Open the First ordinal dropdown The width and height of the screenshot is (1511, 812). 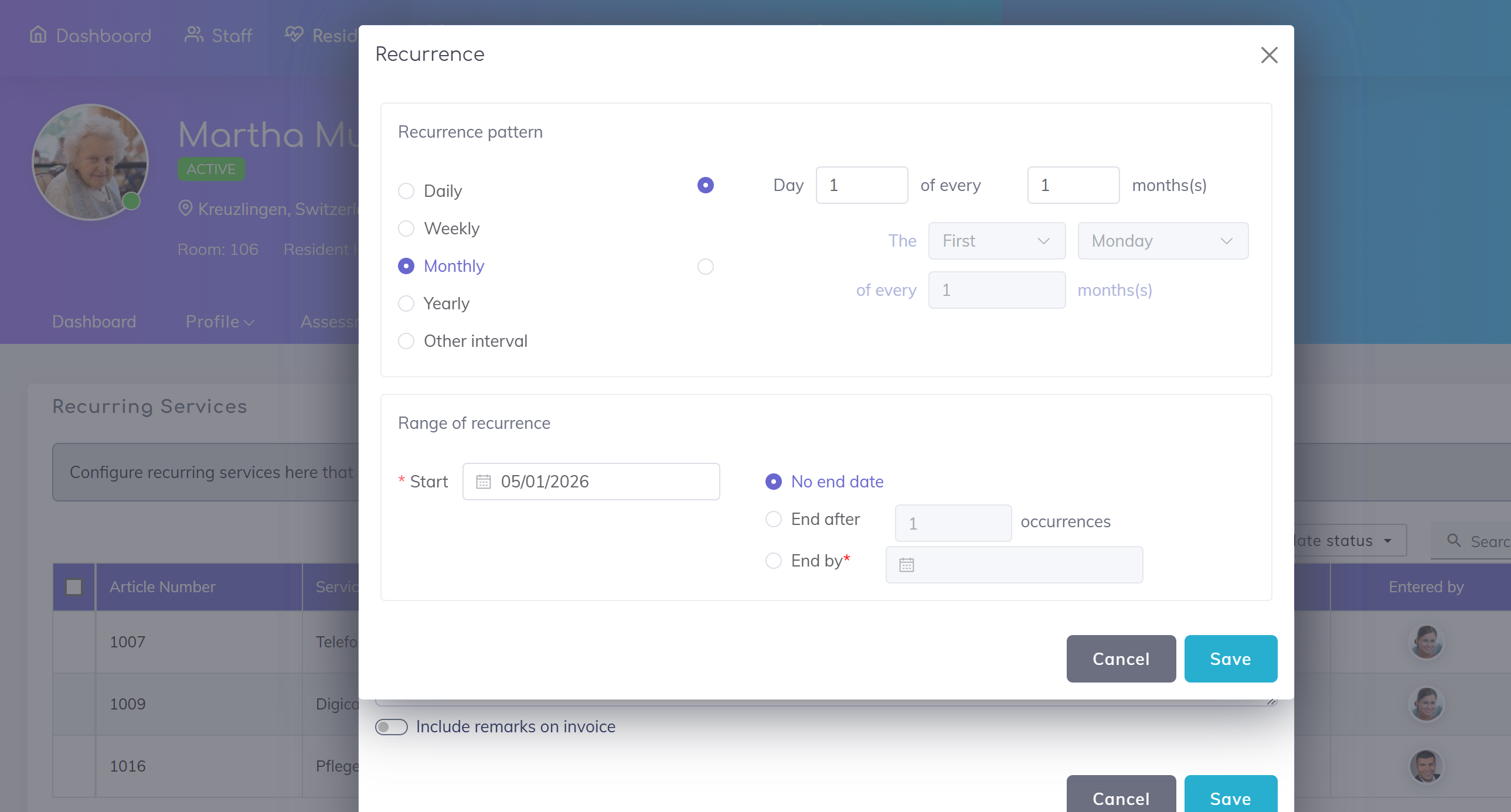coord(996,240)
